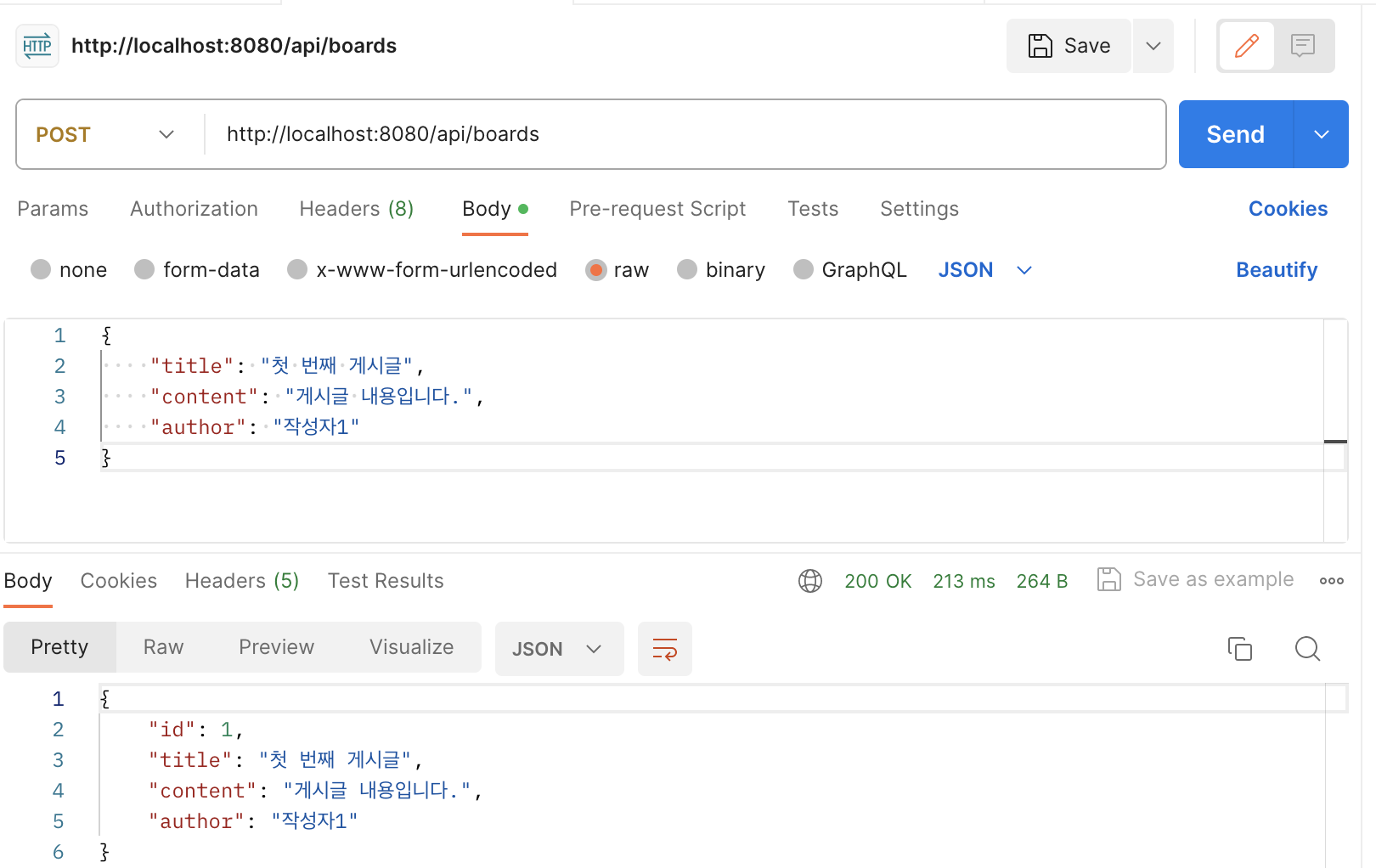Choose the GraphQL body option
This screenshot has height=868, width=1376.
coord(804,270)
